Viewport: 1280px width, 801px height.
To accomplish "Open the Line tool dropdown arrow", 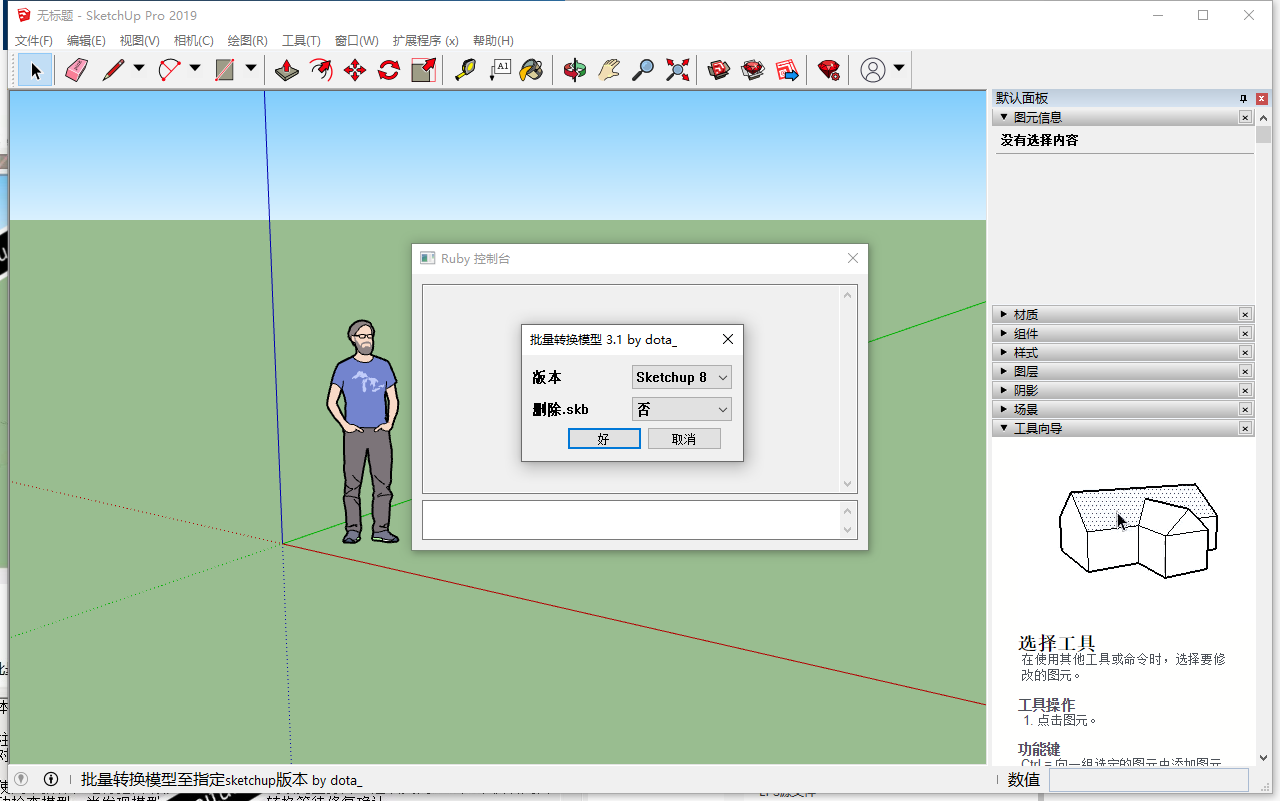I will click(139, 69).
